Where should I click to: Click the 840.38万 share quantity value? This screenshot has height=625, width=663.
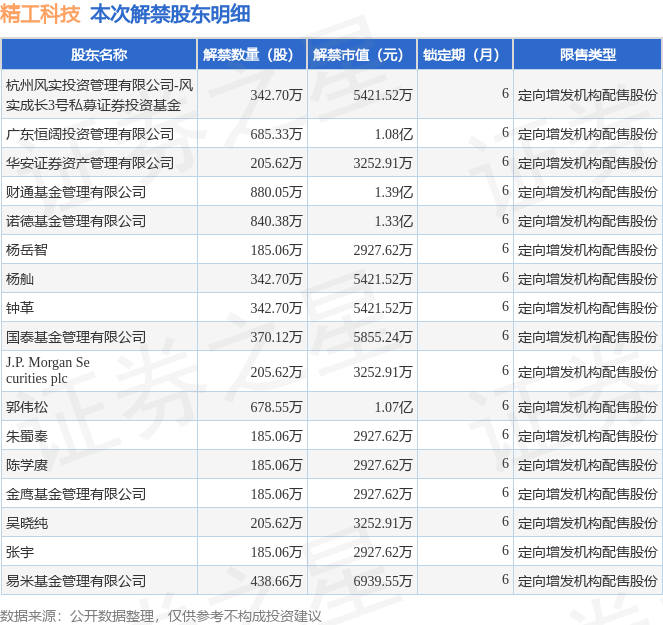coord(277,221)
